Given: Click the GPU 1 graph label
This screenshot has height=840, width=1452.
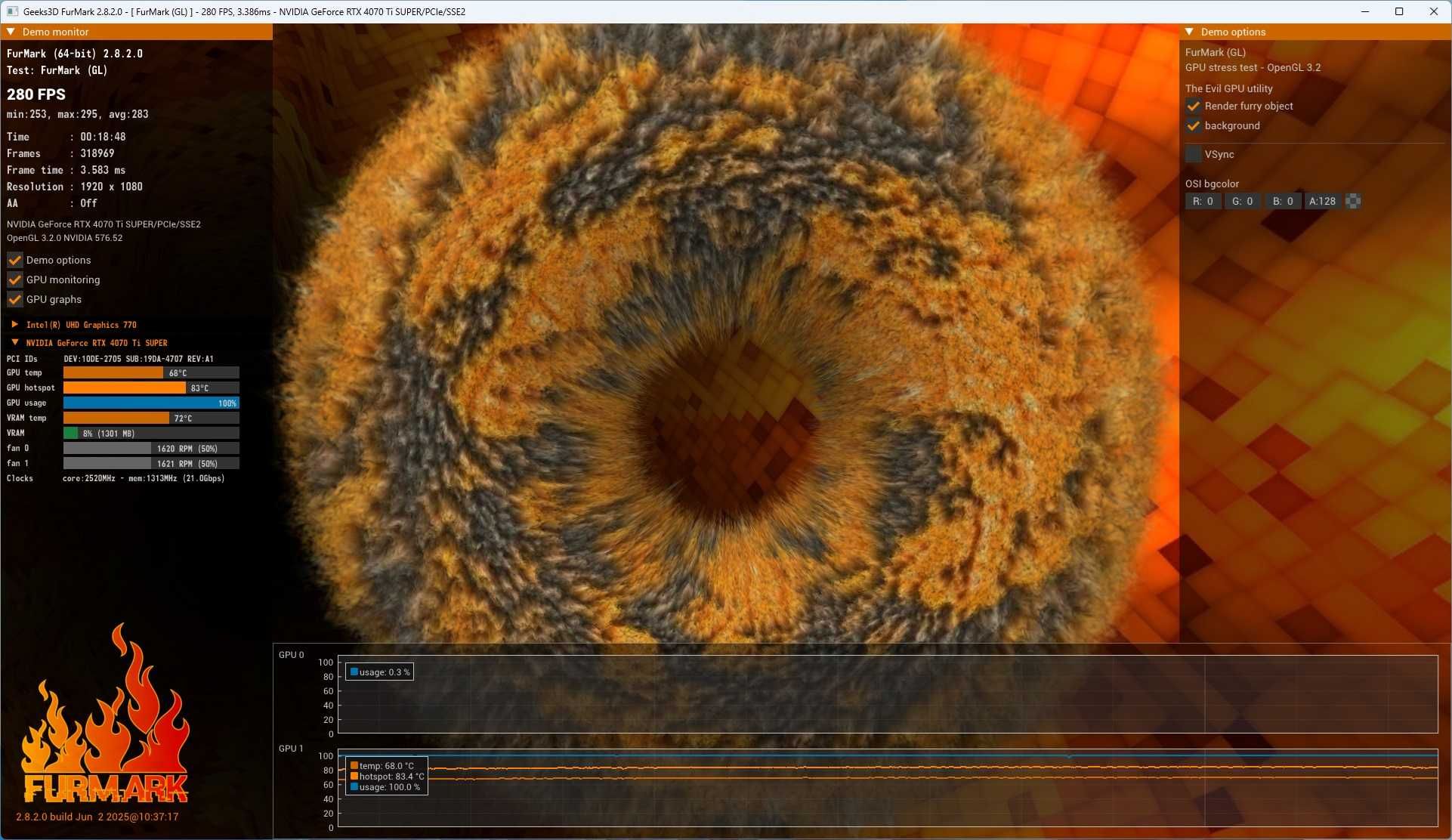Looking at the screenshot, I should coord(291,749).
